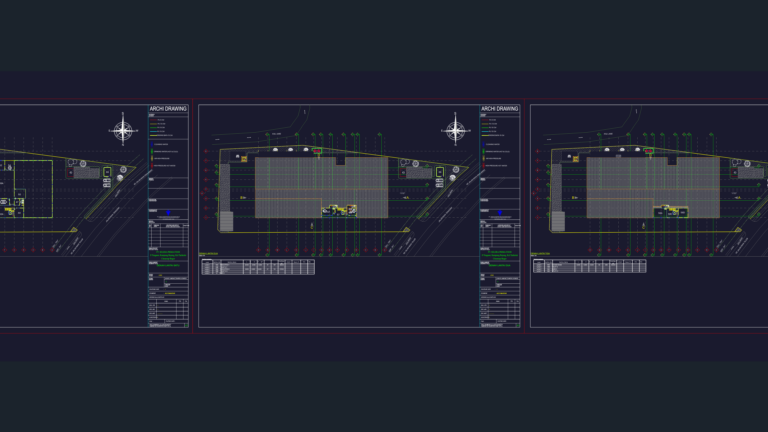Select the hatched main building on the middle sheet
The image size is (768, 432).
click(x=321, y=187)
